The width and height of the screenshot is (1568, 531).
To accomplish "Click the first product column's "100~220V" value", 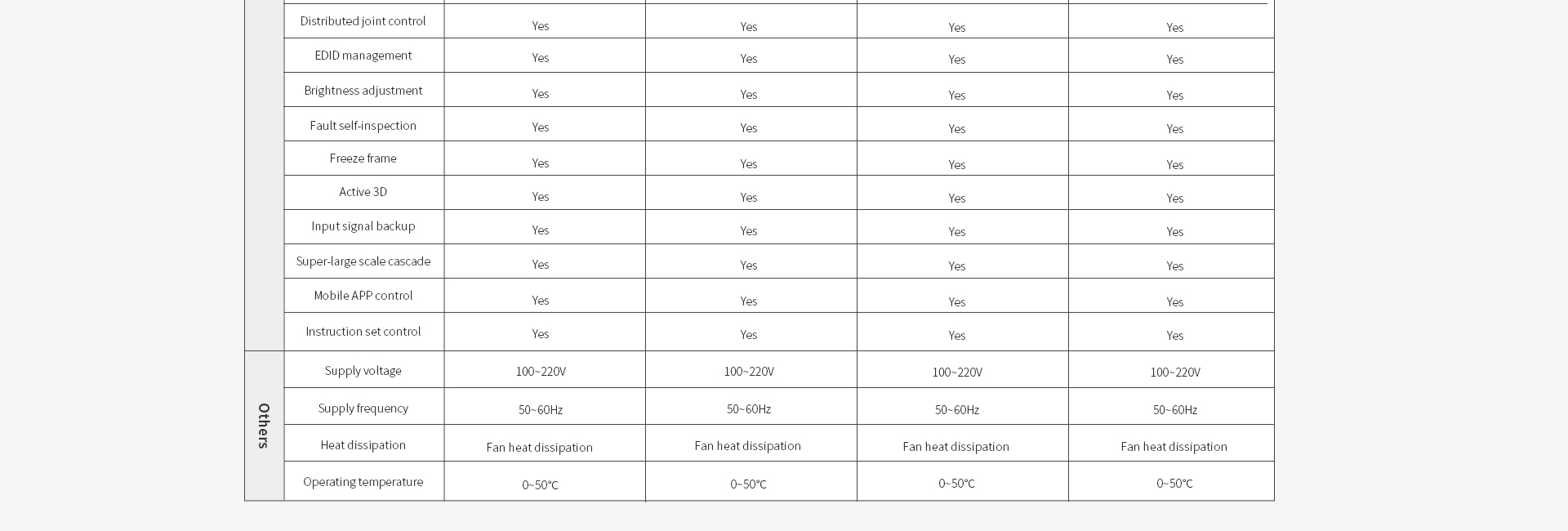I will point(541,372).
